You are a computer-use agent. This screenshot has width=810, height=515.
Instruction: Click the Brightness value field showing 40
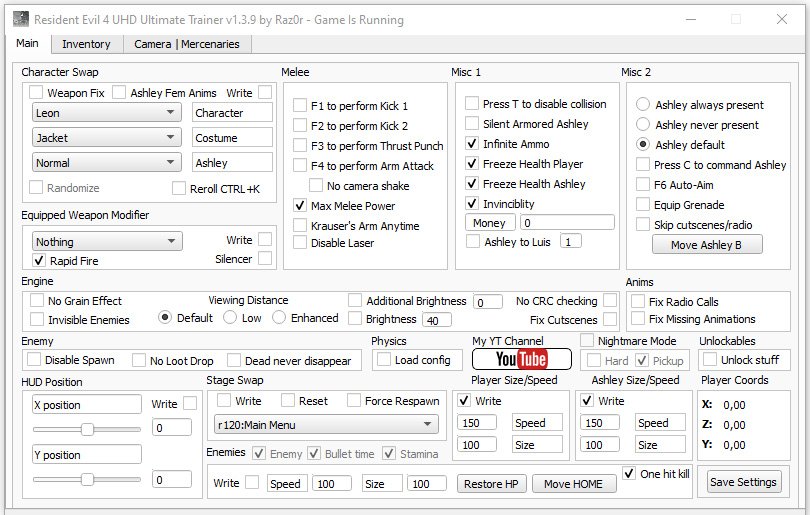point(437,320)
